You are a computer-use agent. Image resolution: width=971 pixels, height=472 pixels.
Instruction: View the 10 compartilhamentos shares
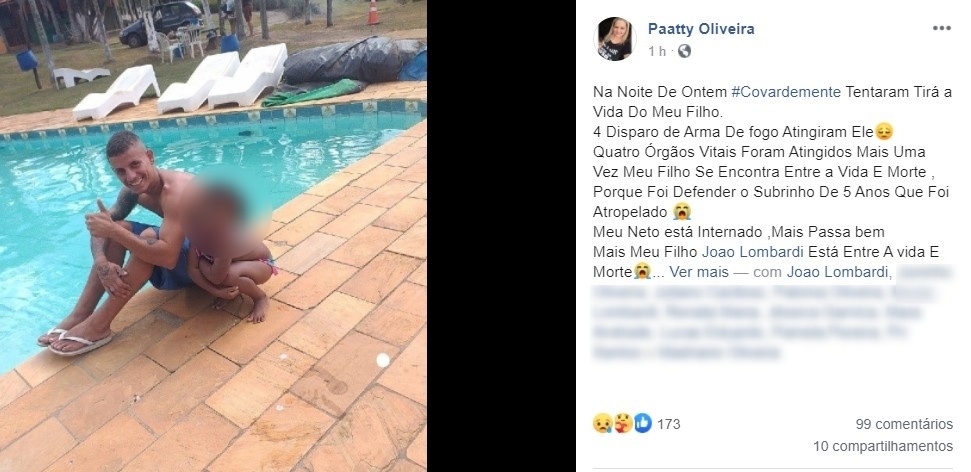(883, 446)
